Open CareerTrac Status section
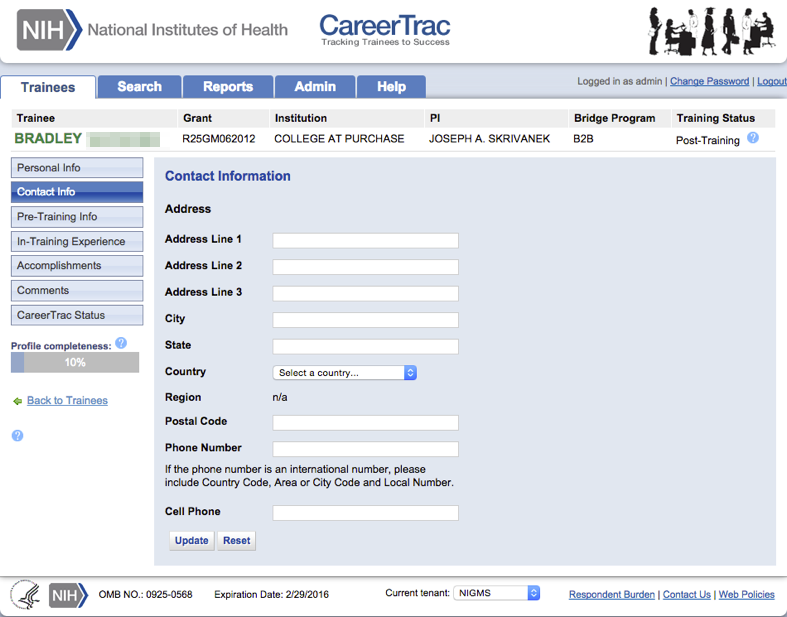 pos(77,315)
